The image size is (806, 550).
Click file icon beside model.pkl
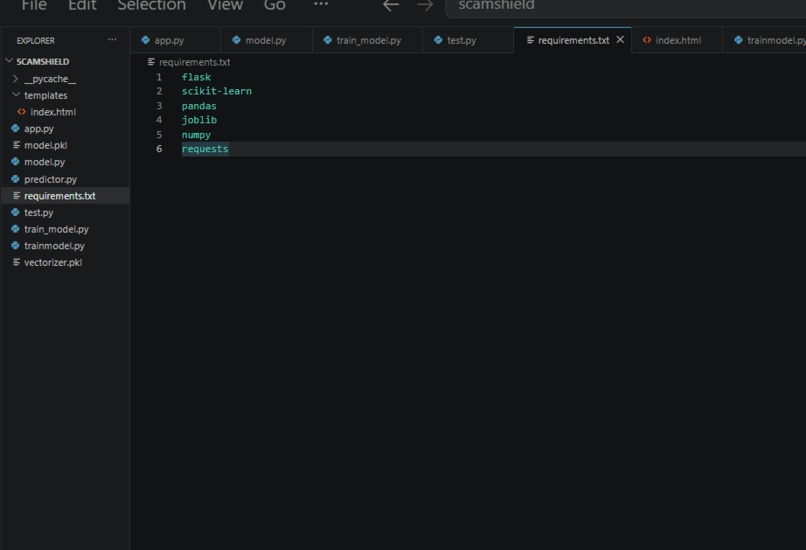click(16, 145)
